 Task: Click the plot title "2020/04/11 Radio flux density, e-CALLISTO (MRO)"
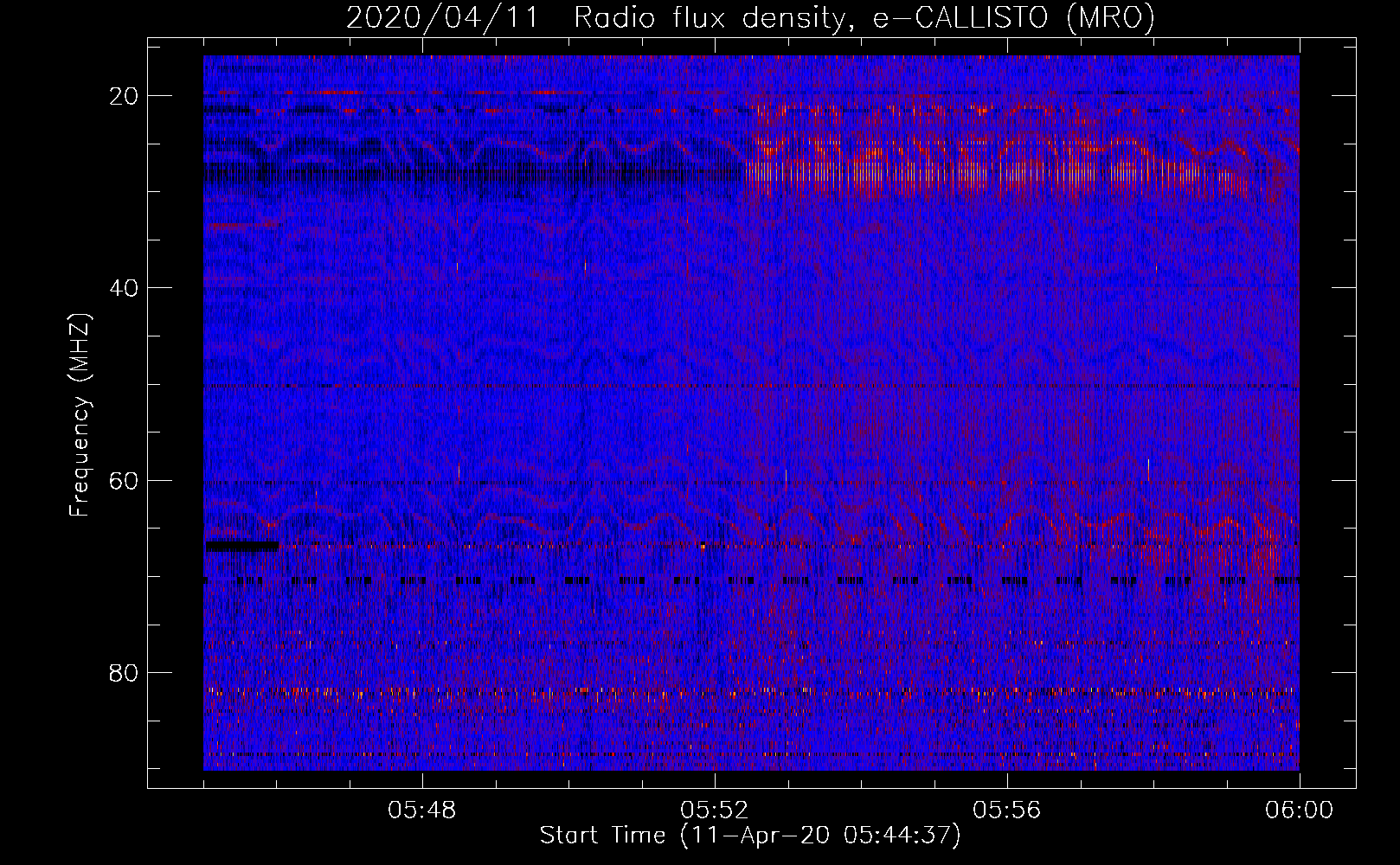[750, 17]
